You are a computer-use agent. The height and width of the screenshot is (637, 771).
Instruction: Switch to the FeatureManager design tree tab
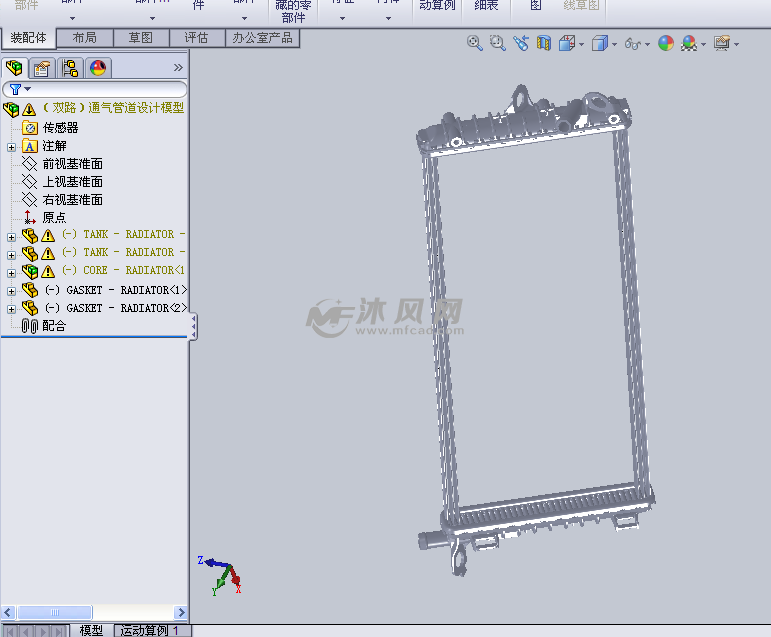[x=14, y=68]
